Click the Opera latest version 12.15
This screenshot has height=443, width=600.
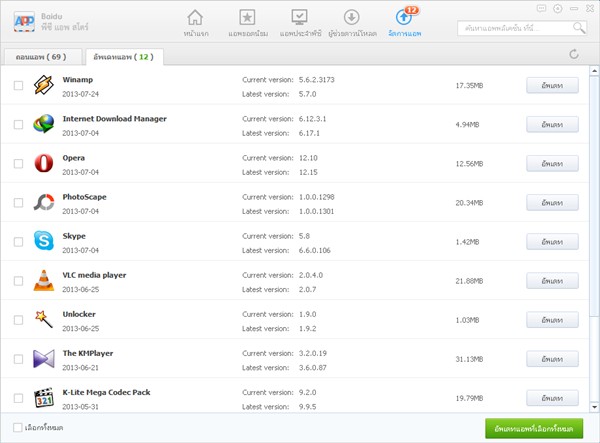308,172
